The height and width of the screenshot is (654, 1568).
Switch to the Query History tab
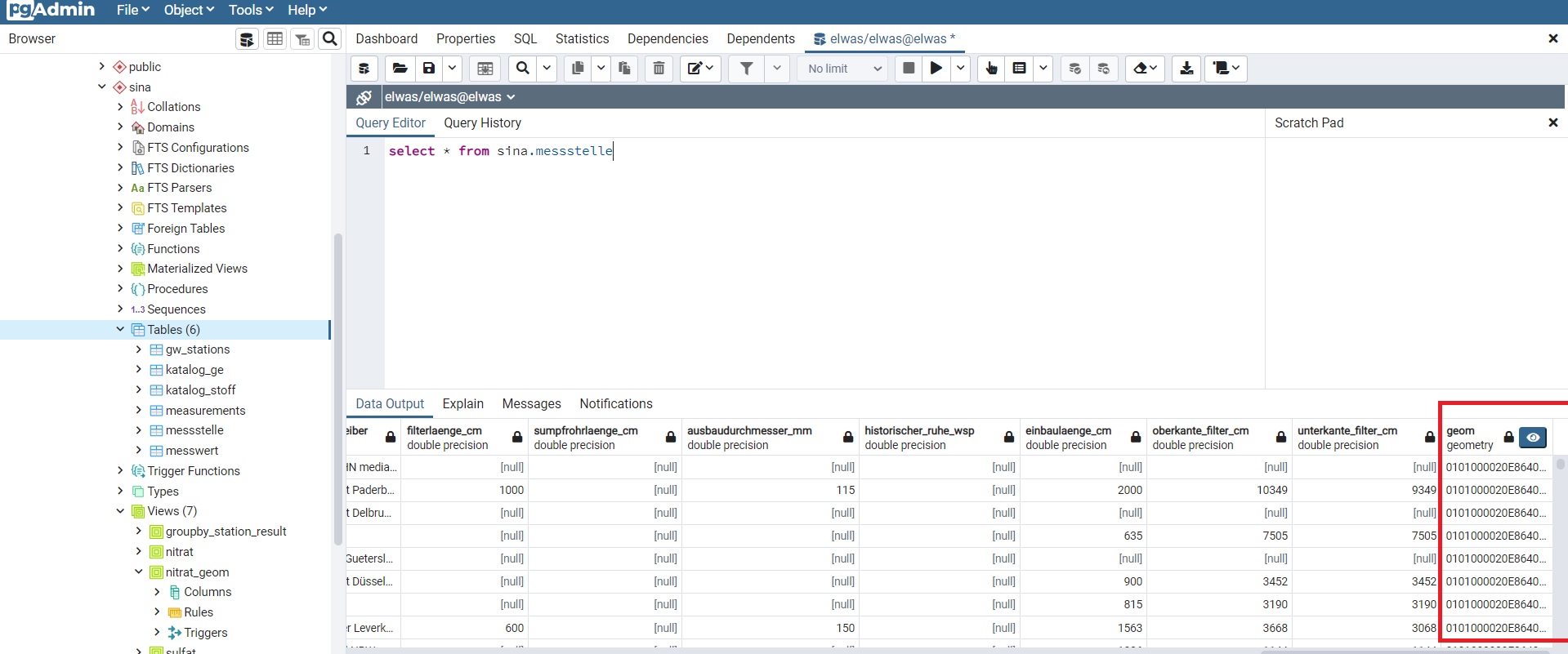[x=482, y=123]
